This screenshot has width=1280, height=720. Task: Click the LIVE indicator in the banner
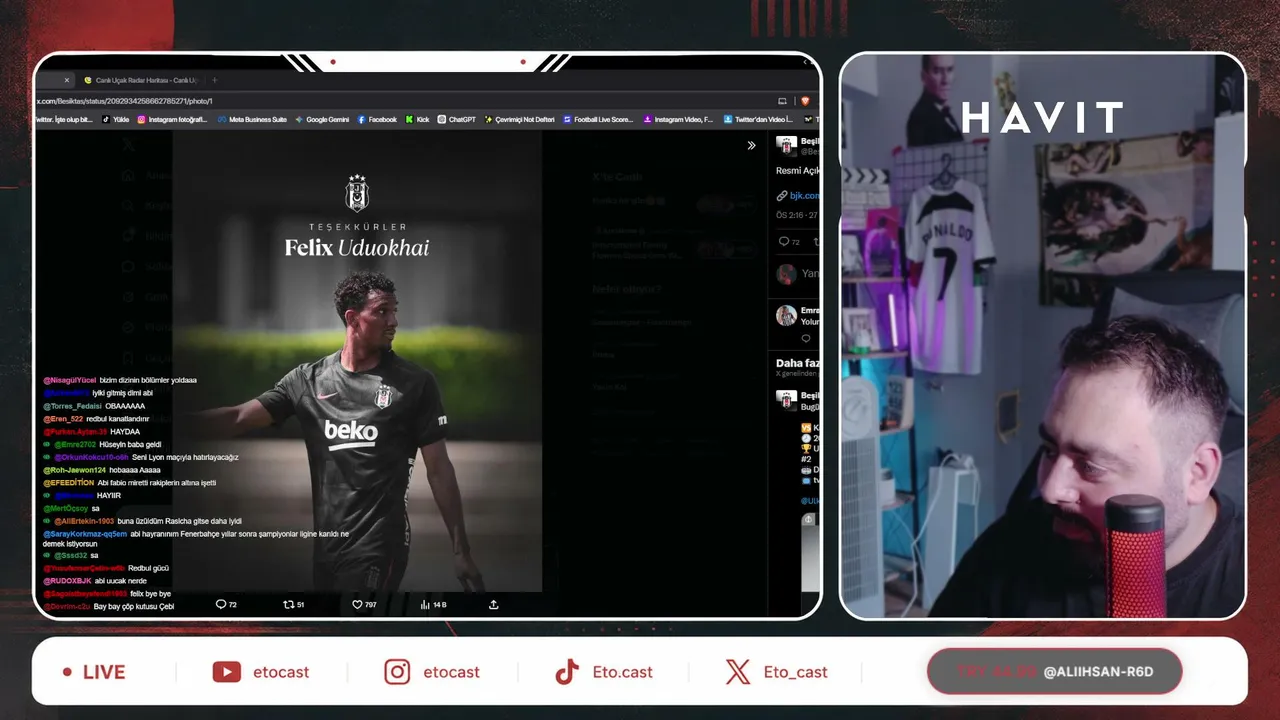coord(94,672)
